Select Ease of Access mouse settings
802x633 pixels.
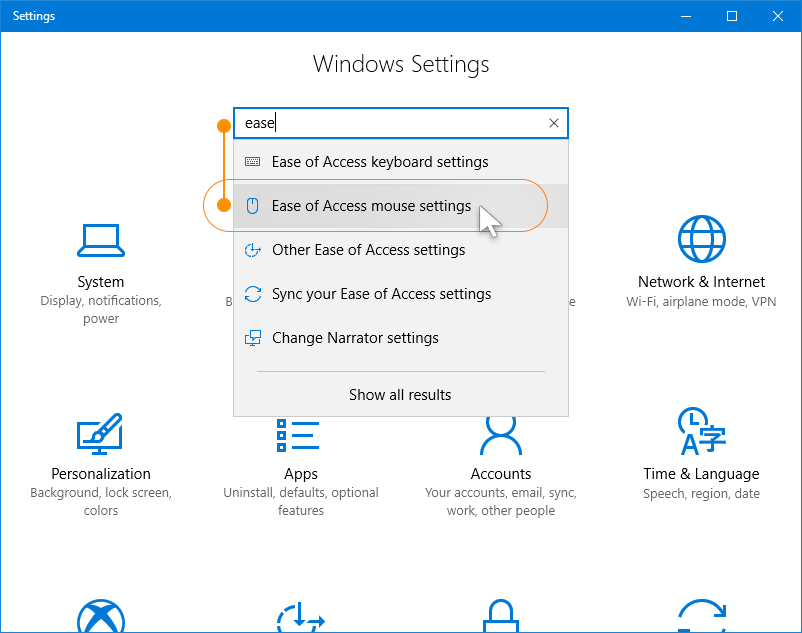coord(371,206)
